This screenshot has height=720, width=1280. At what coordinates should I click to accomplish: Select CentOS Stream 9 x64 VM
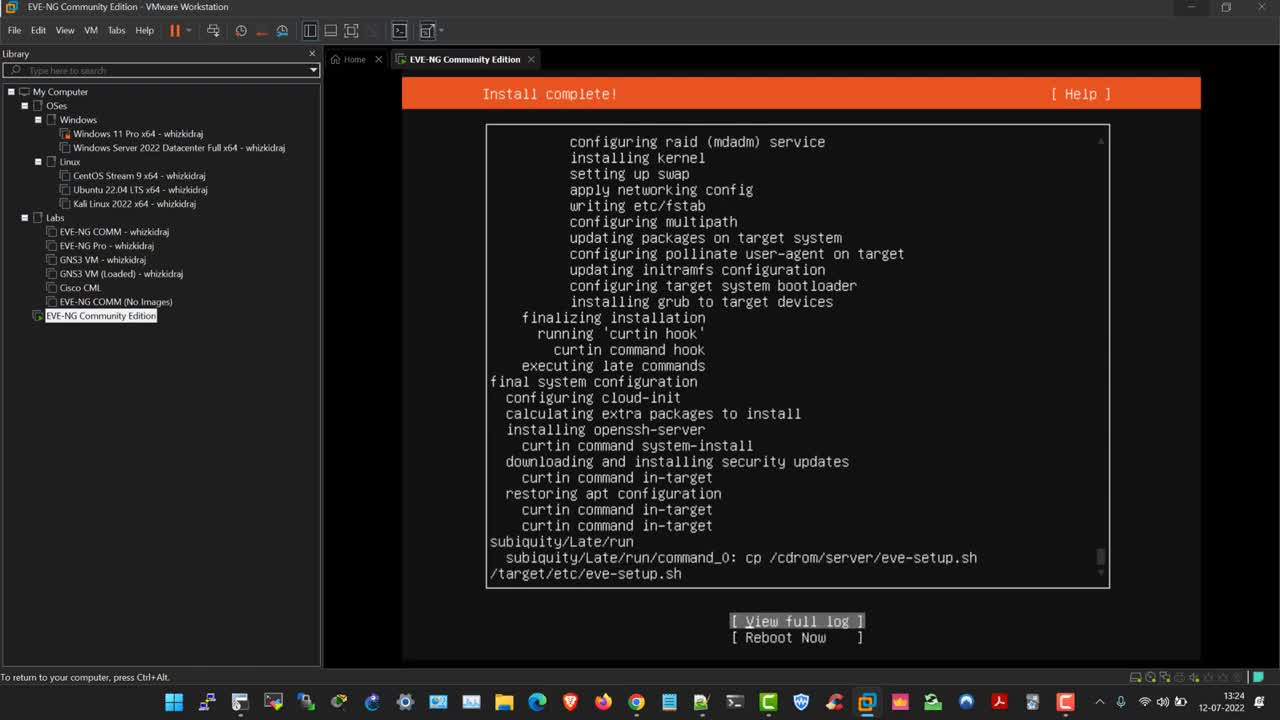click(139, 176)
